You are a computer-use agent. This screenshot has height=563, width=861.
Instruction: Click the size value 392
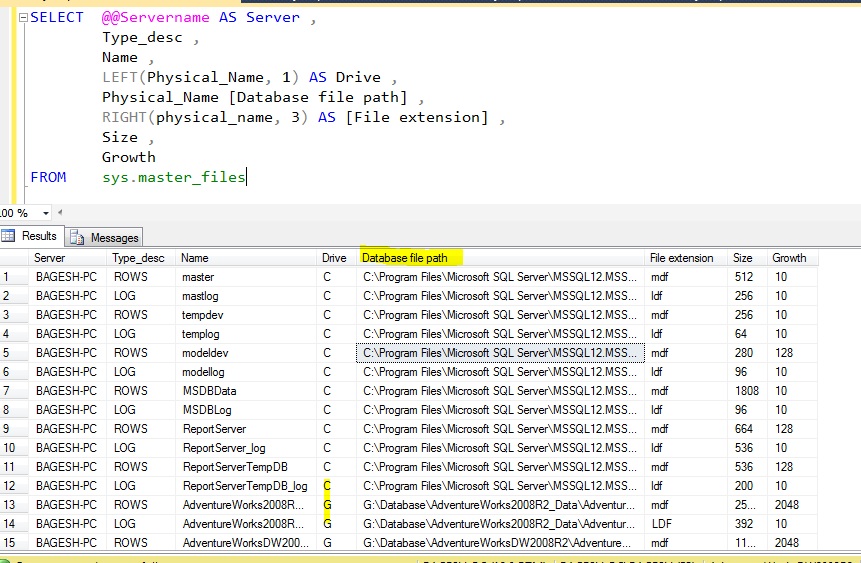point(747,524)
